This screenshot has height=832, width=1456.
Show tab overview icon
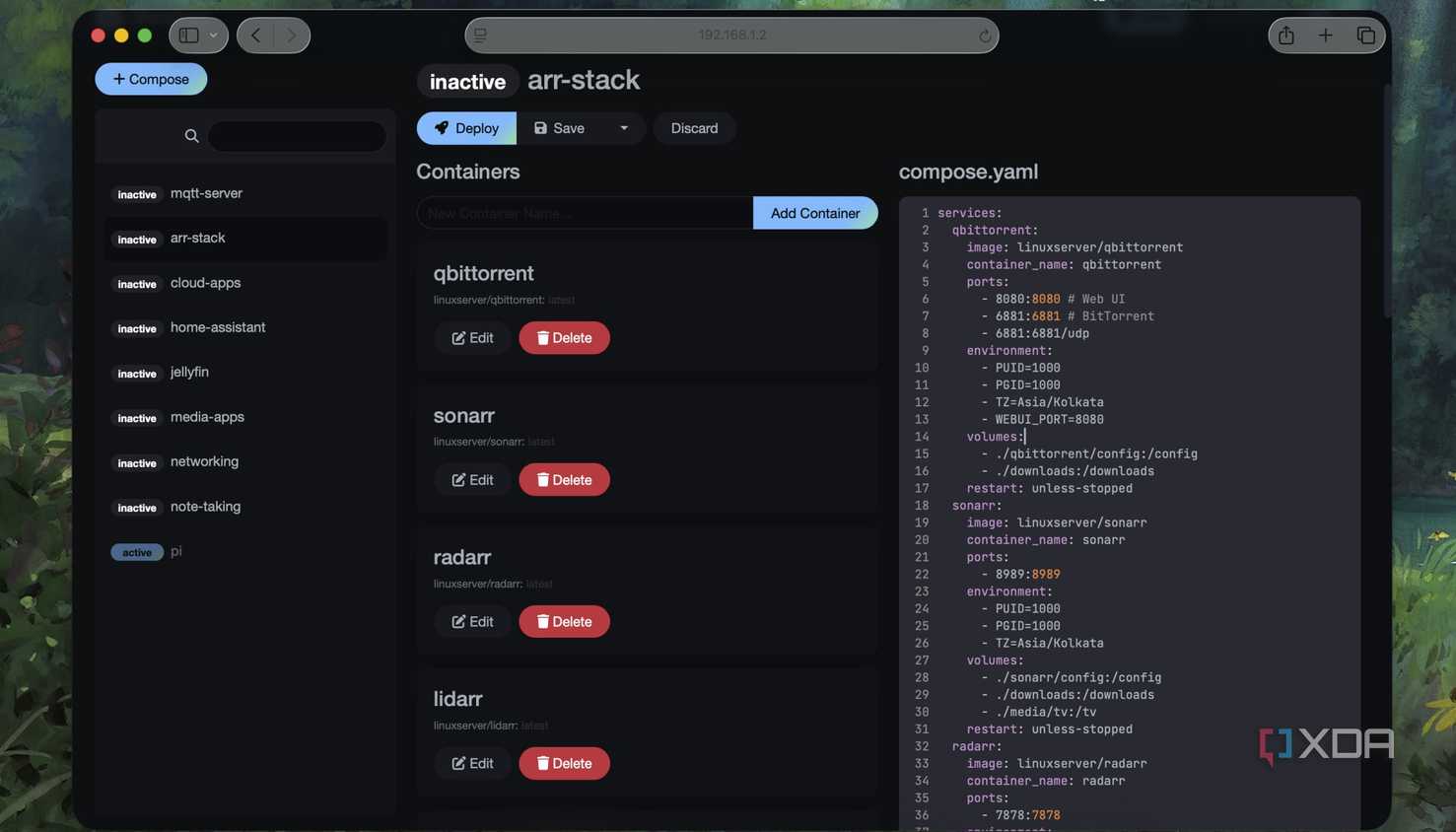1365,35
